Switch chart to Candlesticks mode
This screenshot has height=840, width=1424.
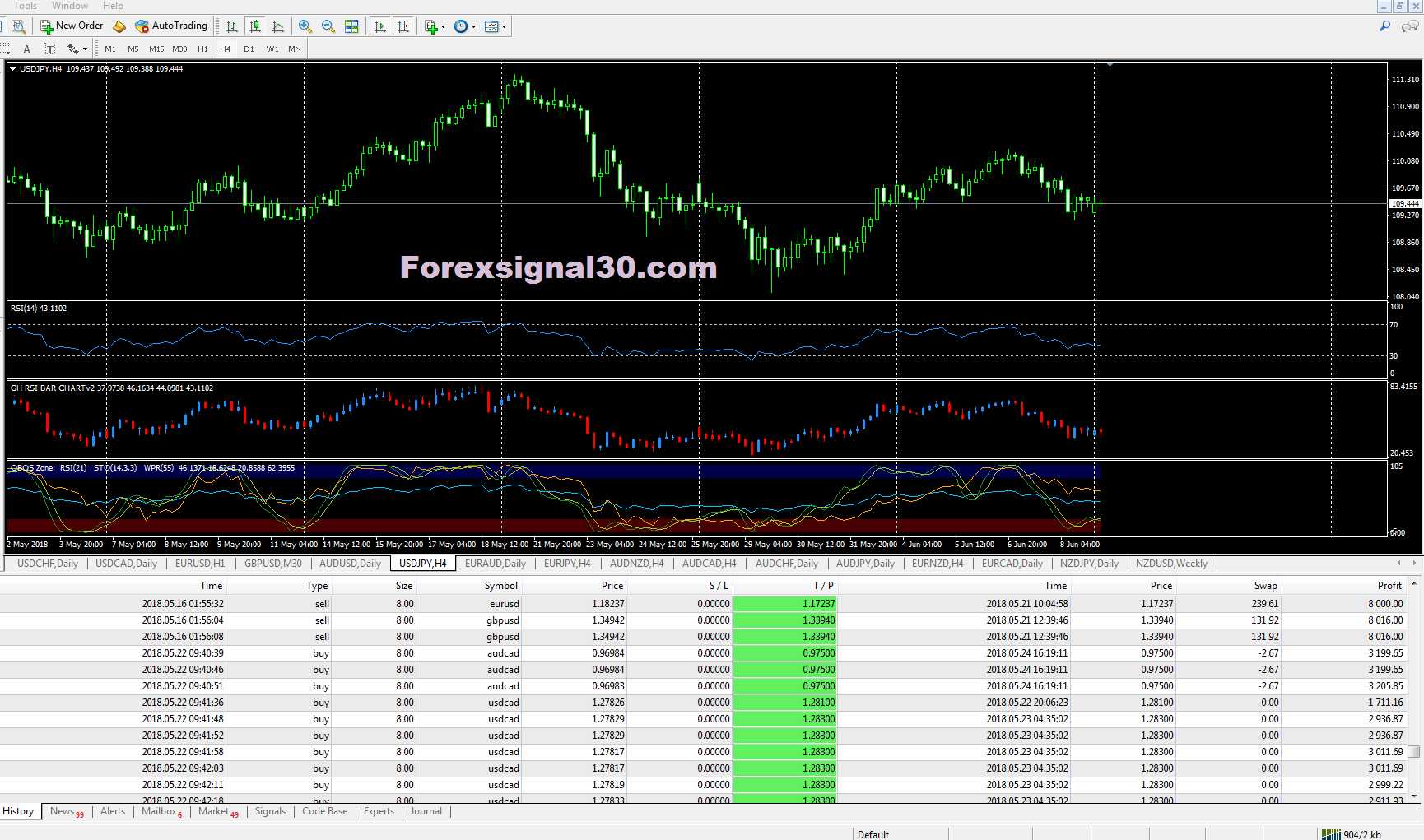tap(255, 26)
